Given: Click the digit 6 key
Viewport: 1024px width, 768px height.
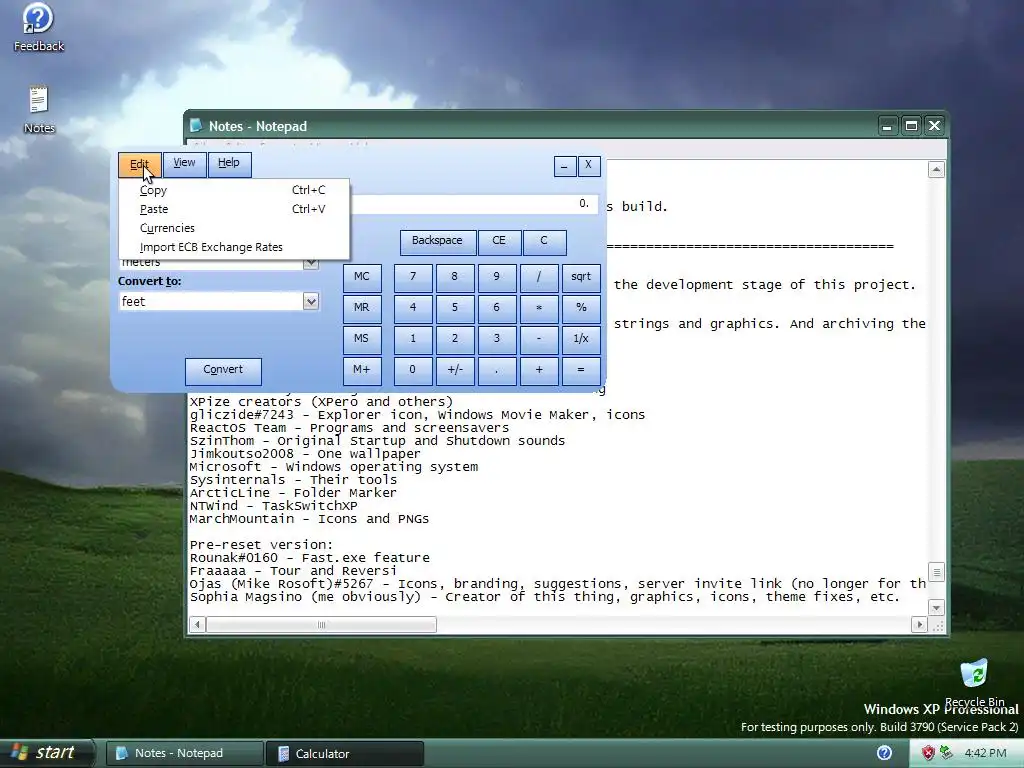Looking at the screenshot, I should click(x=496, y=308).
